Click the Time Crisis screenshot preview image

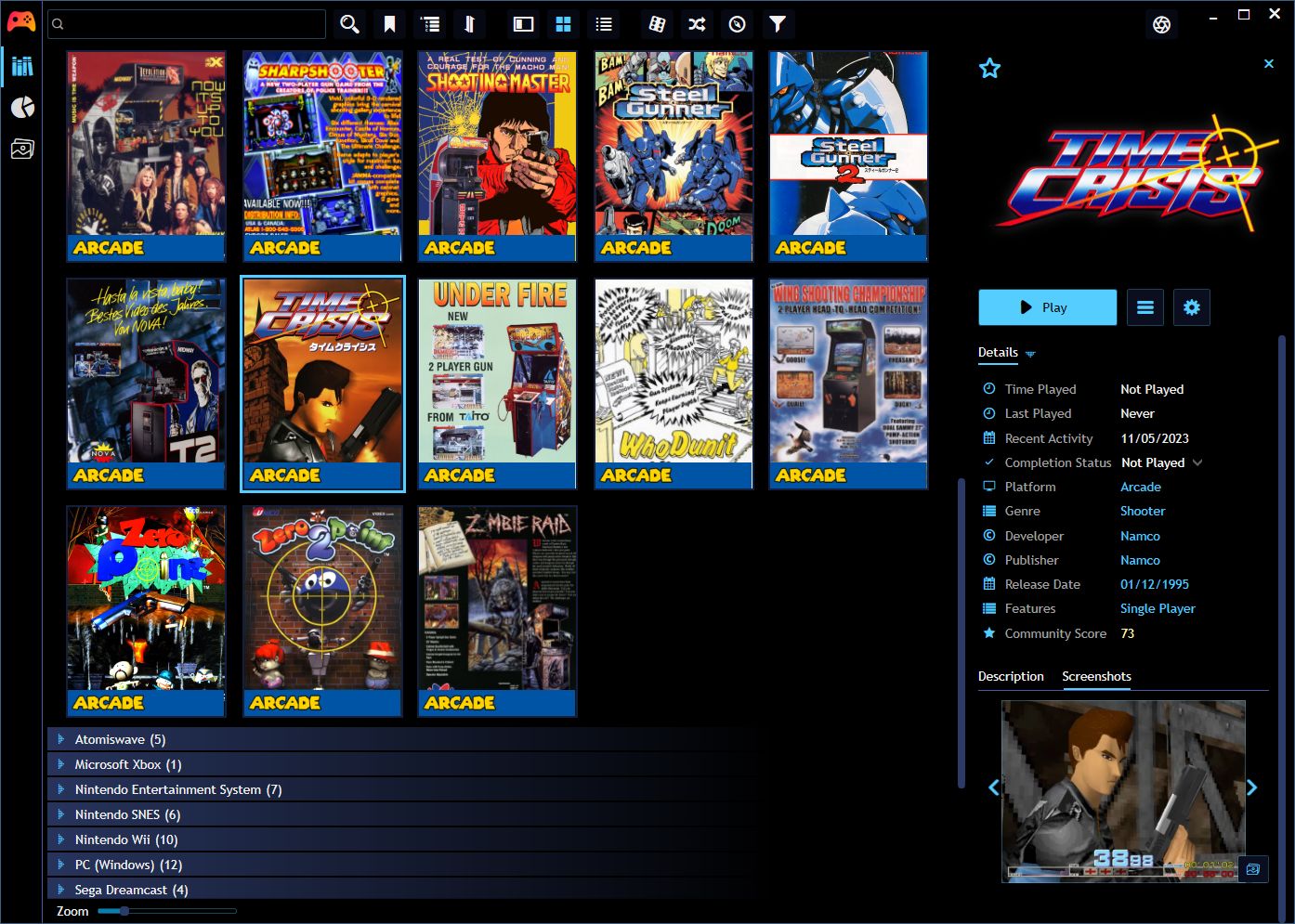[1123, 791]
